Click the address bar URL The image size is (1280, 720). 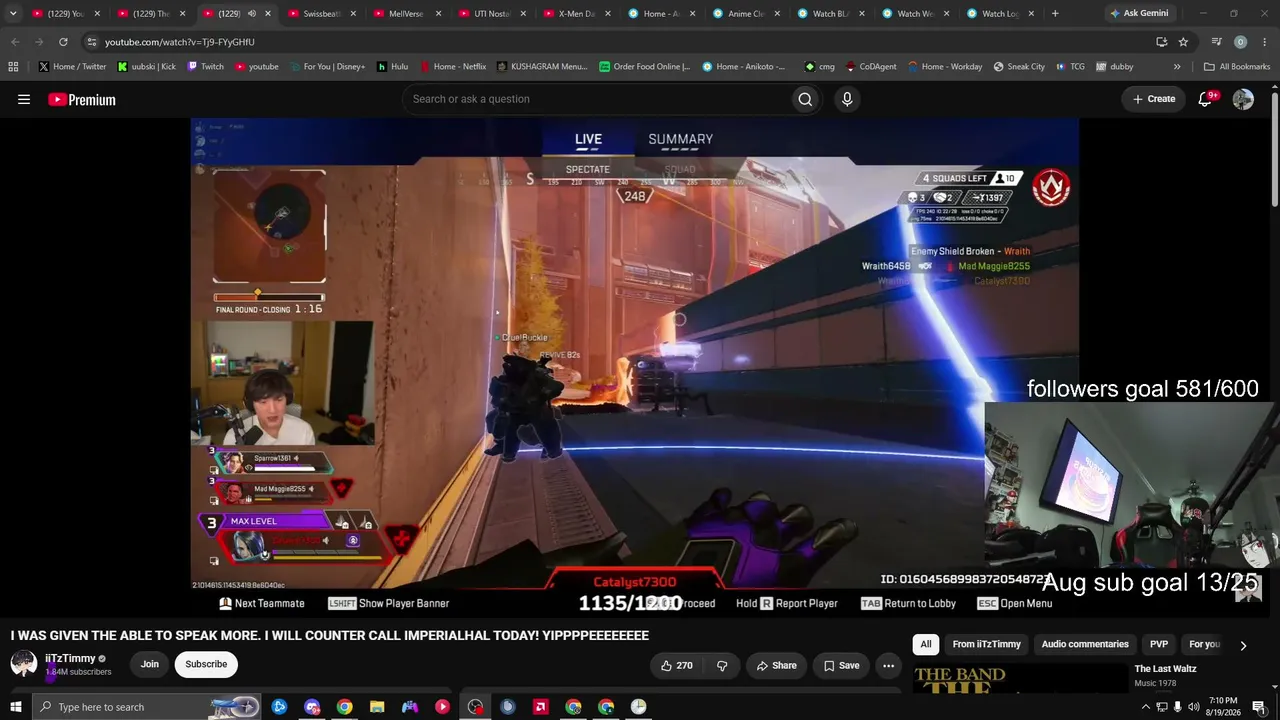click(x=180, y=42)
